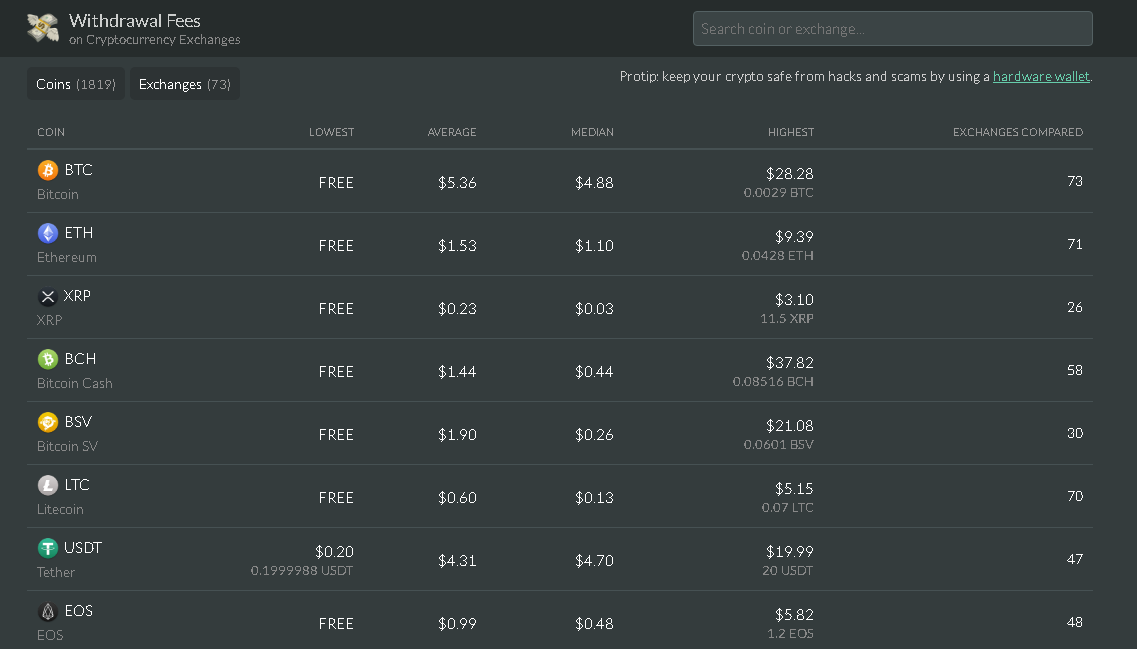
Task: Click the EOS coin icon
Action: 48,611
